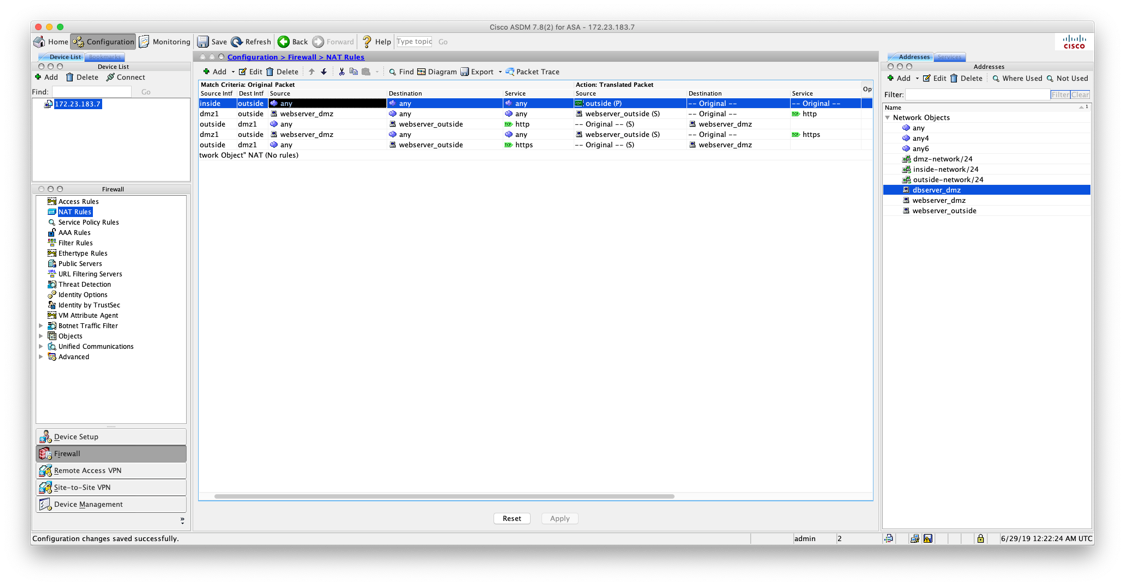Click the Refresh icon in the main toolbar
Screen dimensions: 1125x585
tap(251, 41)
